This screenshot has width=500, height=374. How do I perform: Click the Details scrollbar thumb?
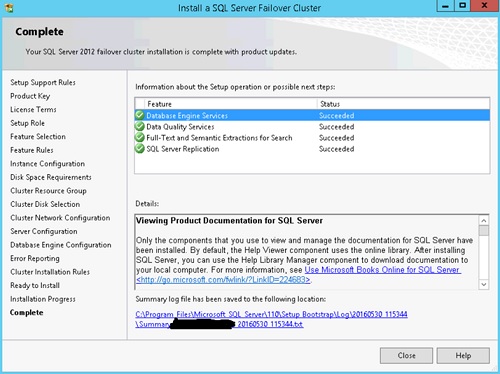[484, 231]
